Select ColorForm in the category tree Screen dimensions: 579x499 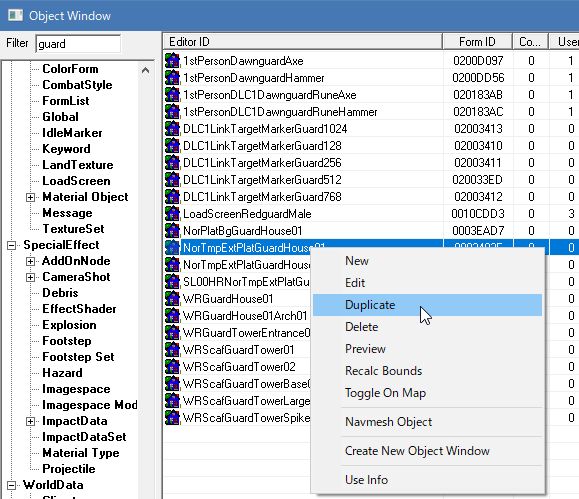[x=70, y=69]
